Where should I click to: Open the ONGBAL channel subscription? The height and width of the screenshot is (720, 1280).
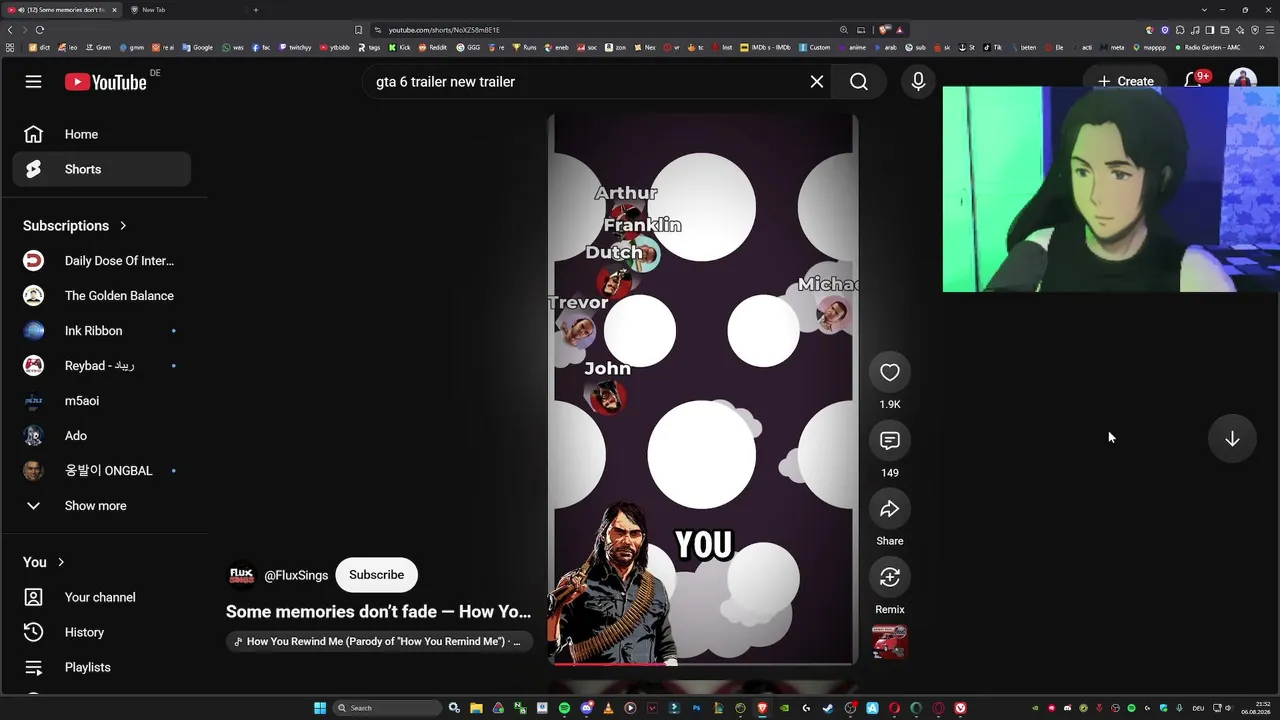101,471
